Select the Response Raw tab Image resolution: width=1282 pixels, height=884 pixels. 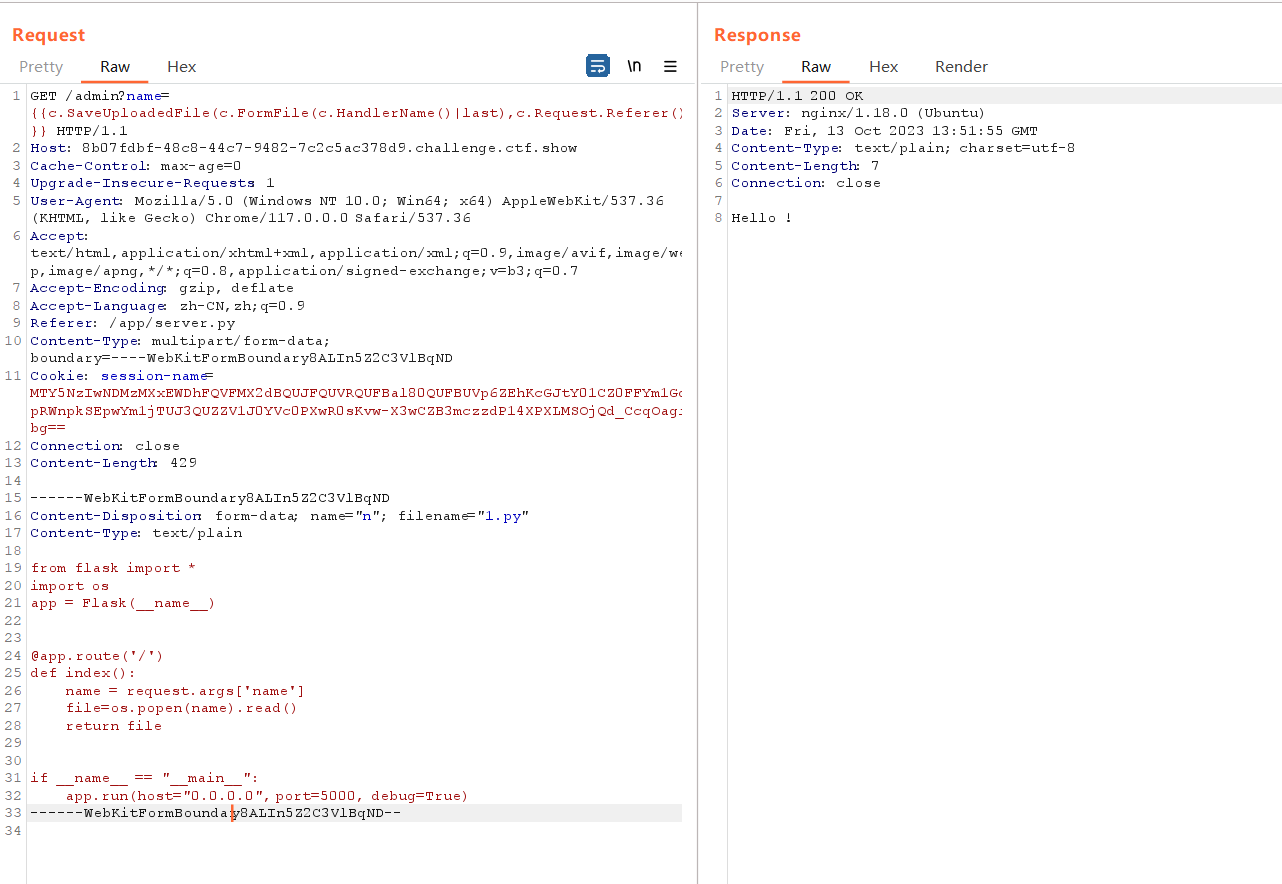click(x=816, y=66)
